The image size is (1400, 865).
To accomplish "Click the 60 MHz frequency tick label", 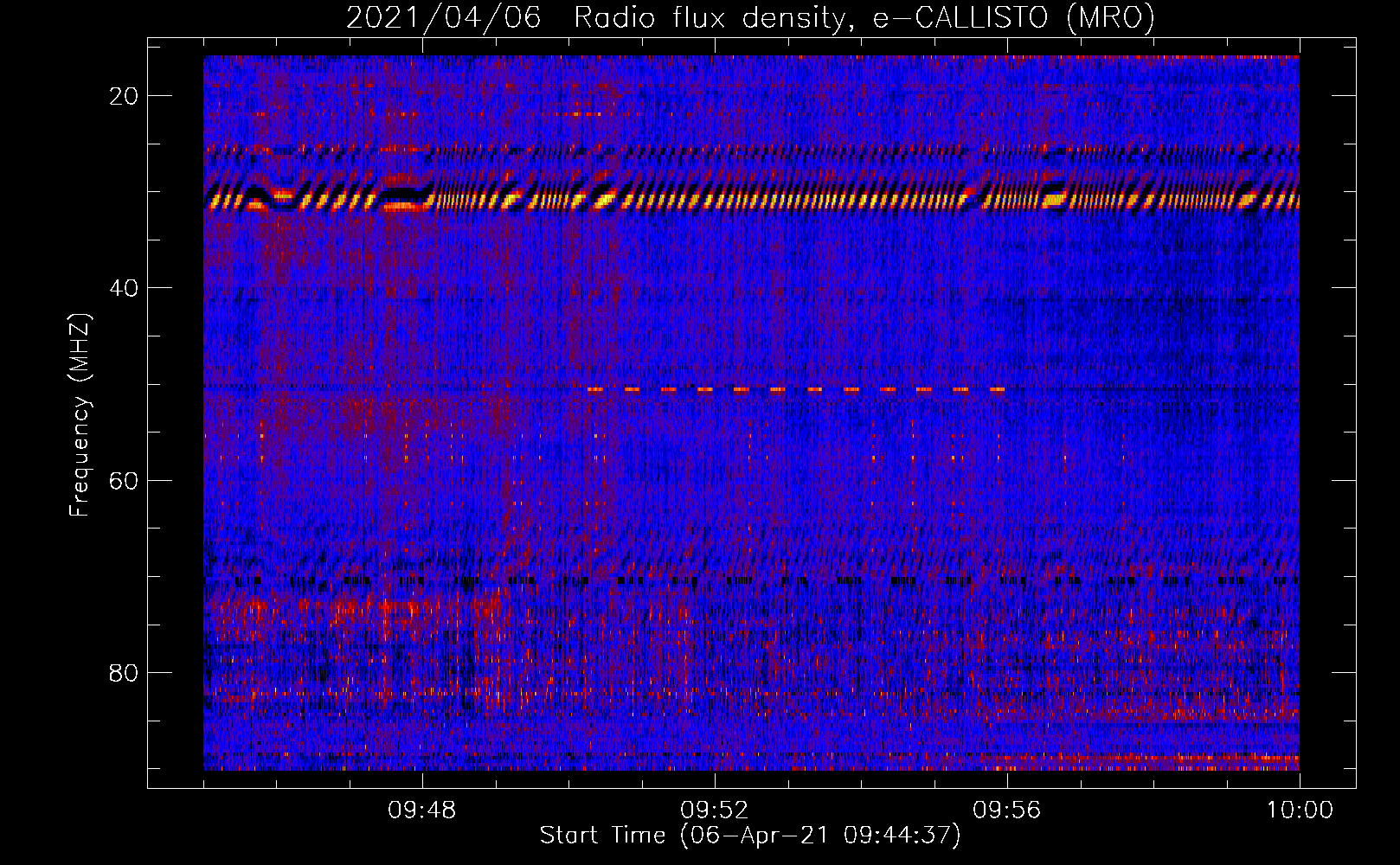I will click(x=125, y=480).
